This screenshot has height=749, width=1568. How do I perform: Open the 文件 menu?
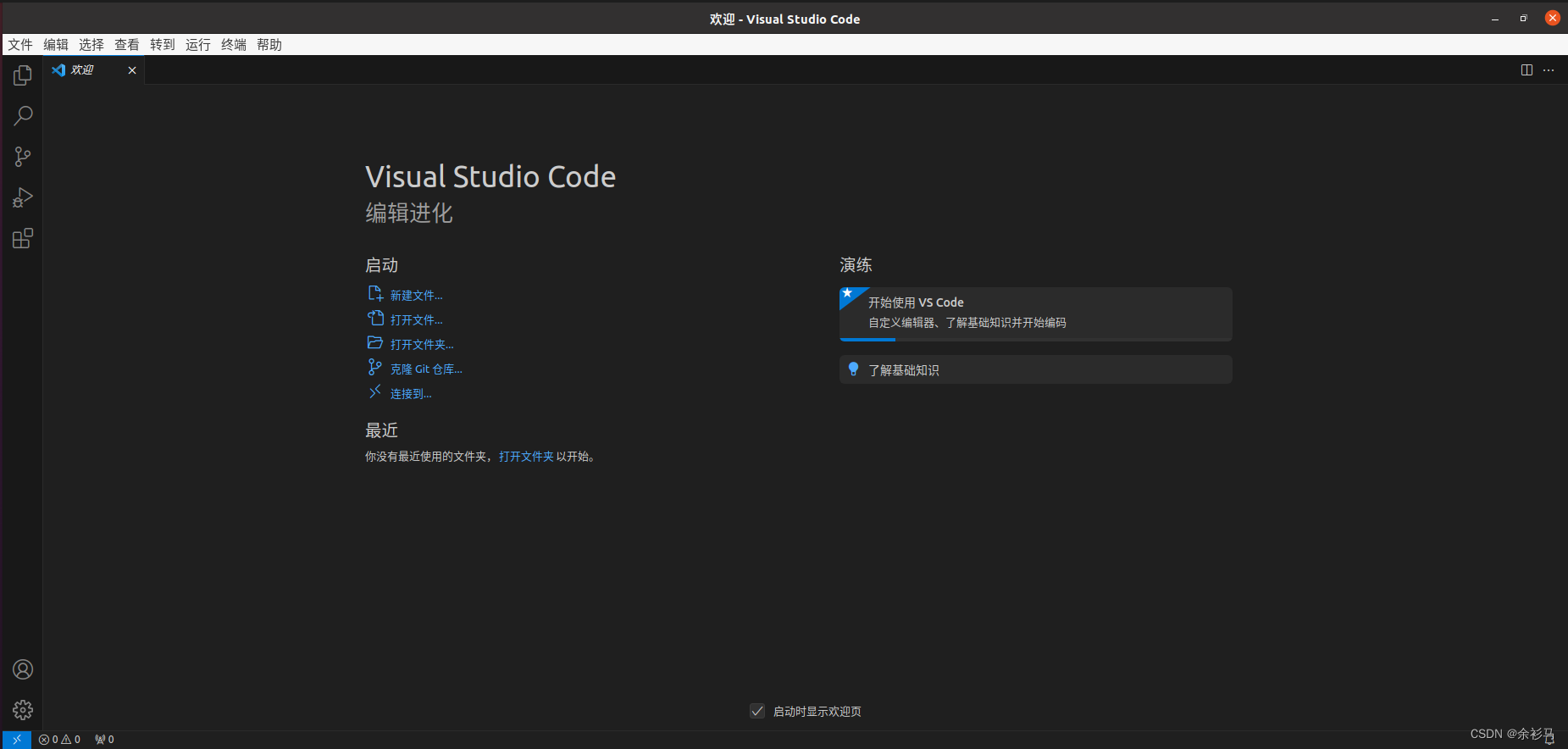[x=20, y=45]
